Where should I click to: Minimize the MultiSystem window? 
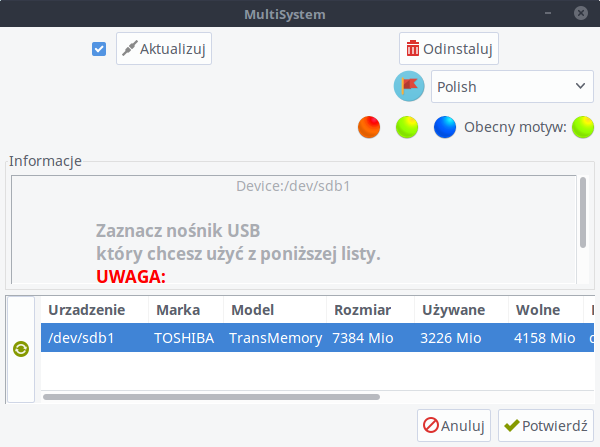coord(548,13)
